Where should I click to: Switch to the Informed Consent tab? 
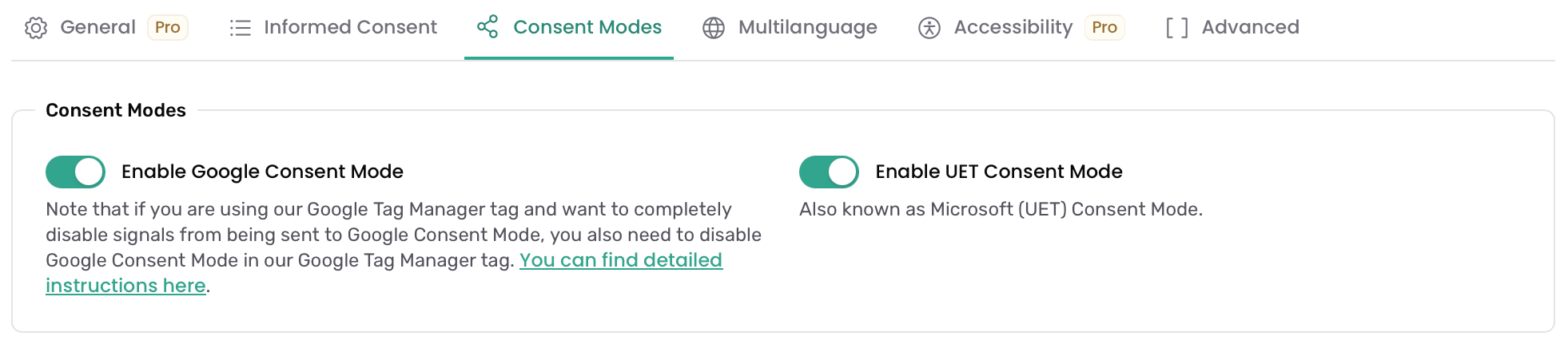(350, 27)
